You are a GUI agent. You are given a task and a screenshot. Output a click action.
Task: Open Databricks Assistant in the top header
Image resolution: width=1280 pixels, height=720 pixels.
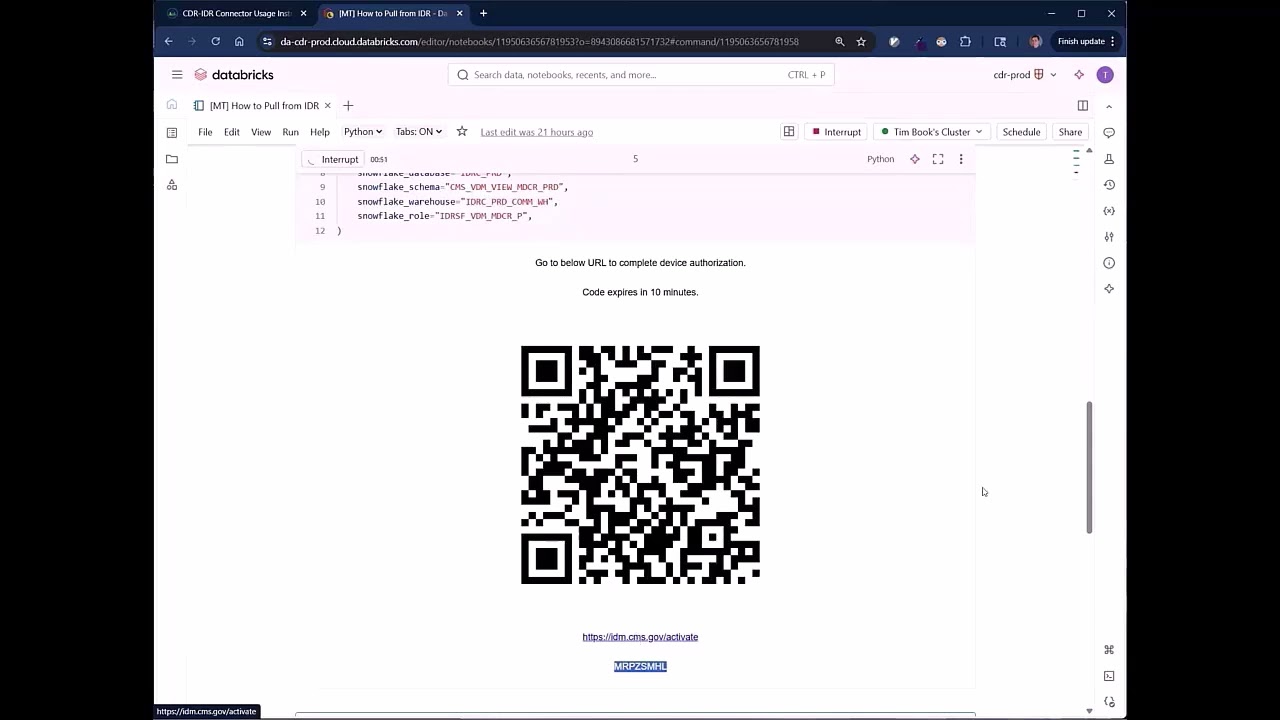pos(1079,75)
